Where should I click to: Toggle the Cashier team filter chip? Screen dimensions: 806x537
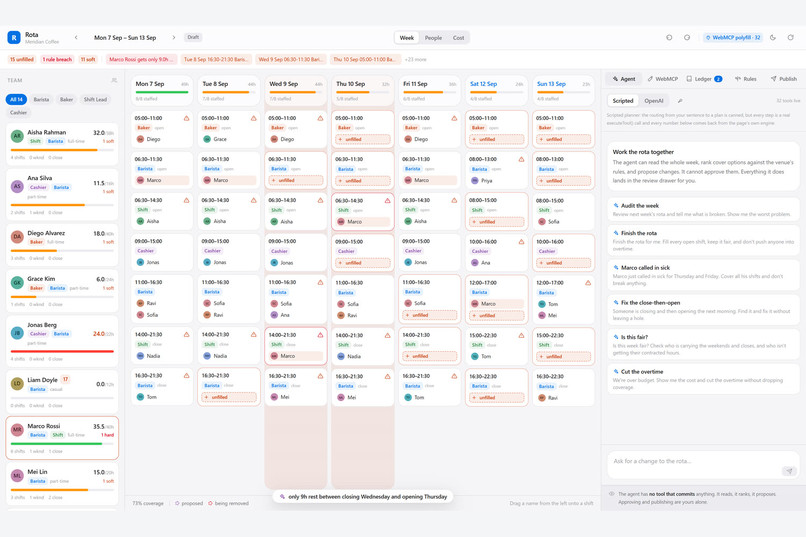pos(19,113)
